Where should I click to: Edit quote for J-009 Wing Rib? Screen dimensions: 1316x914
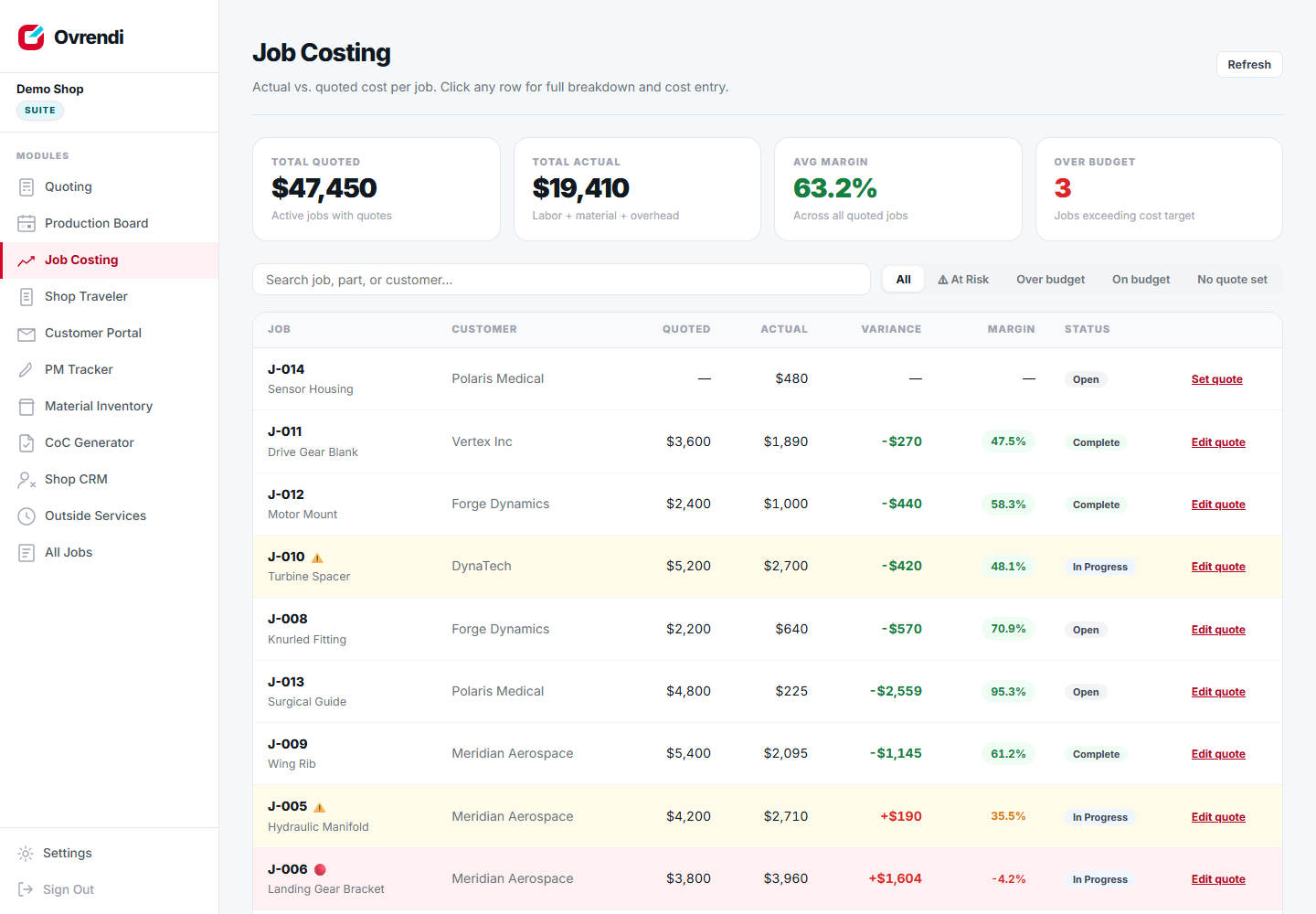(x=1218, y=754)
